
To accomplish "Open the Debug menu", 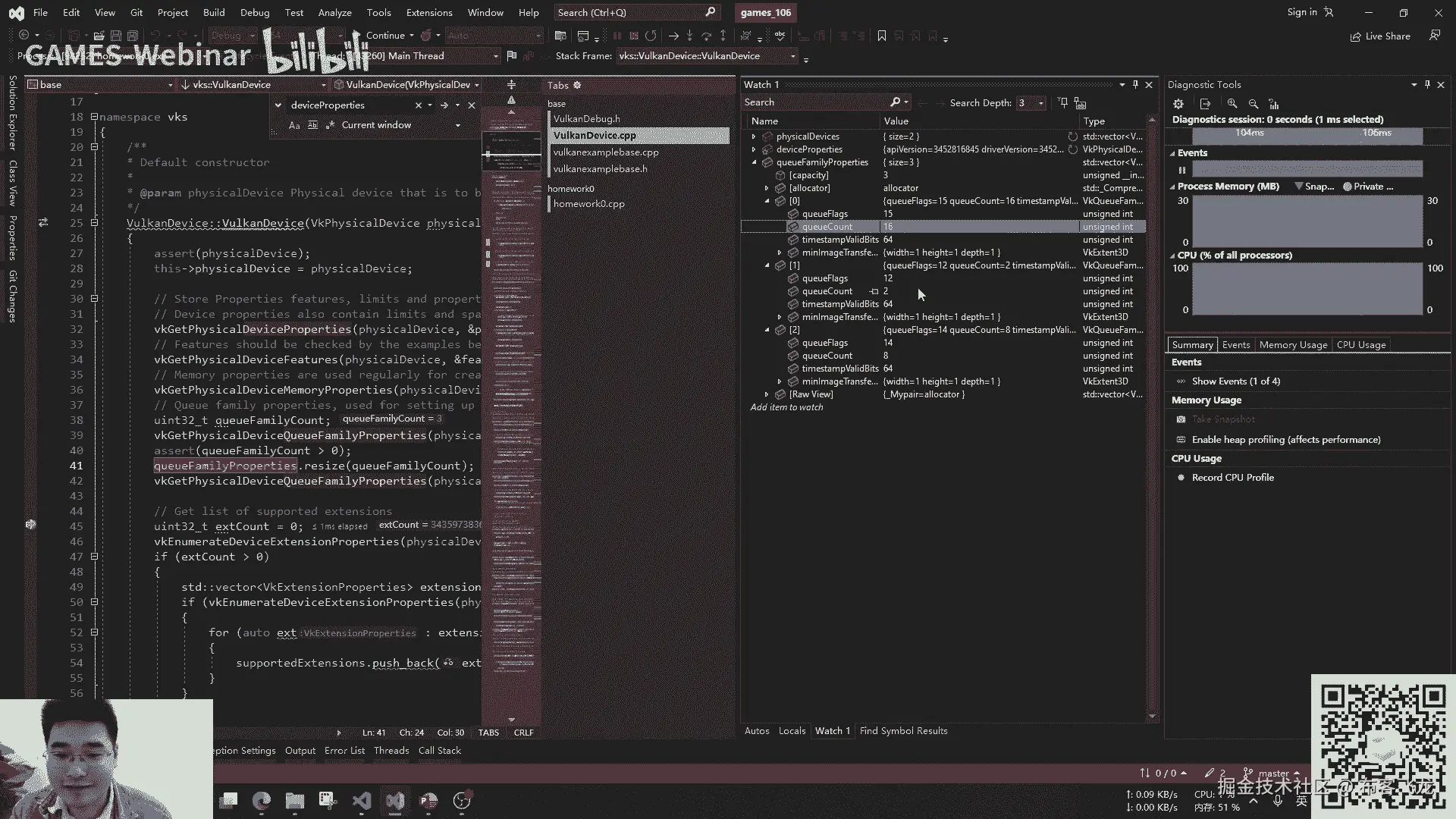I will [254, 12].
